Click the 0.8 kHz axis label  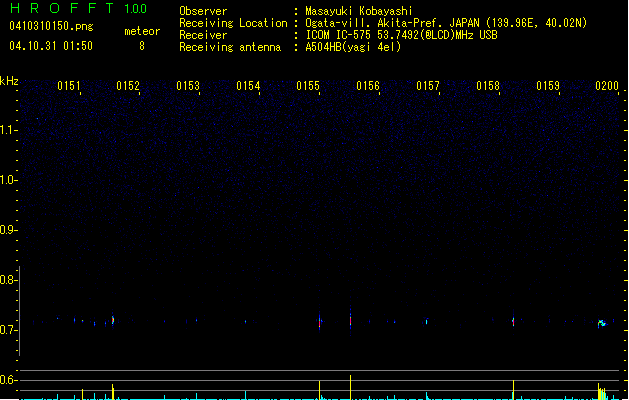8,280
